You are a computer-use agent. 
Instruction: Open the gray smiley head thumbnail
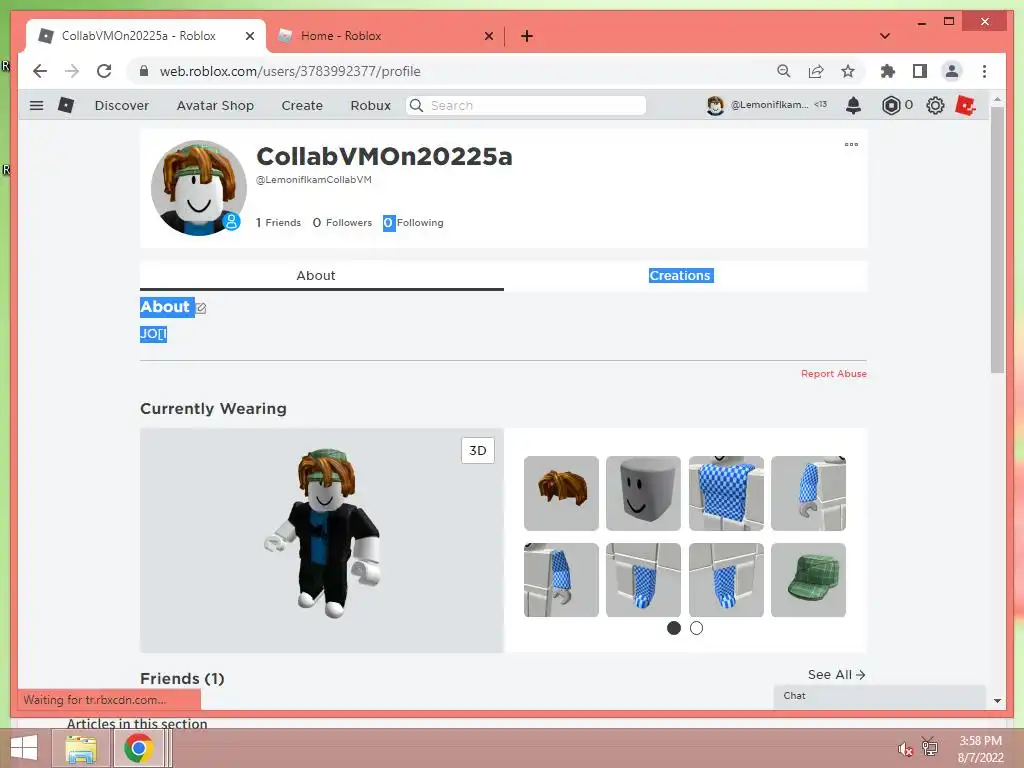(x=643, y=493)
